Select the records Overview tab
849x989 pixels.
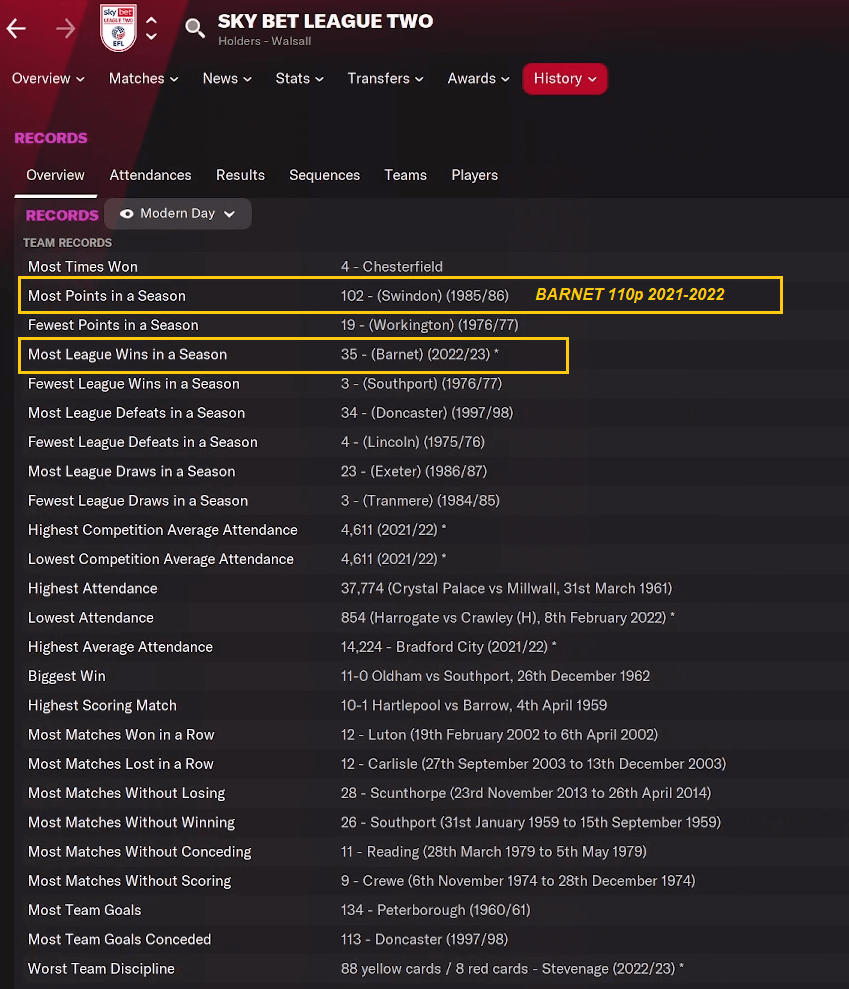(56, 175)
